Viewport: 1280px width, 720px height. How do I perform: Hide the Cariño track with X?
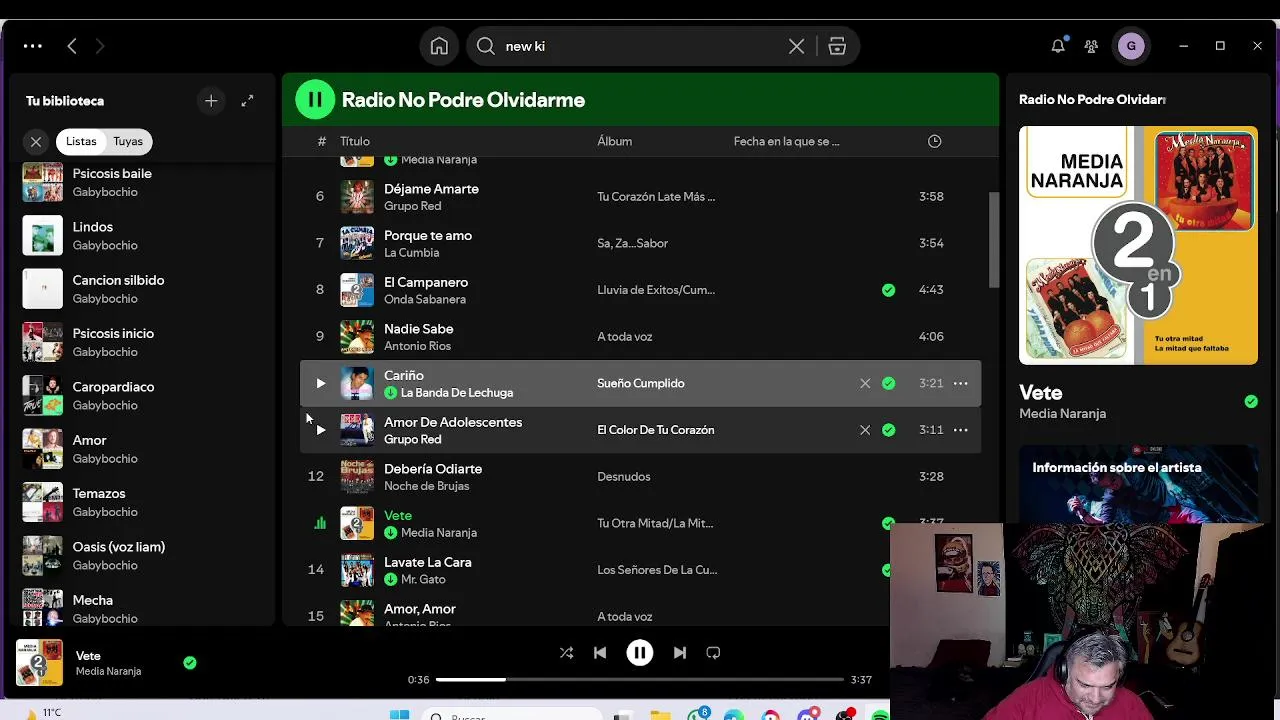(x=865, y=383)
